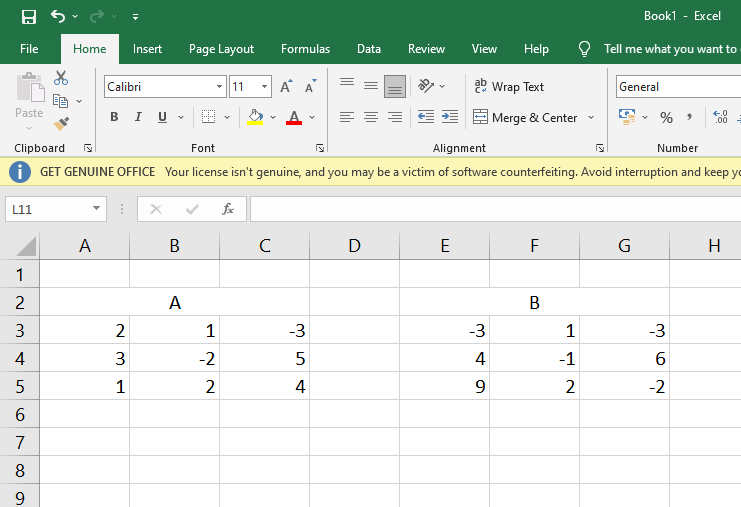Open the Formulas tab
The image size is (741, 507).
tap(305, 49)
